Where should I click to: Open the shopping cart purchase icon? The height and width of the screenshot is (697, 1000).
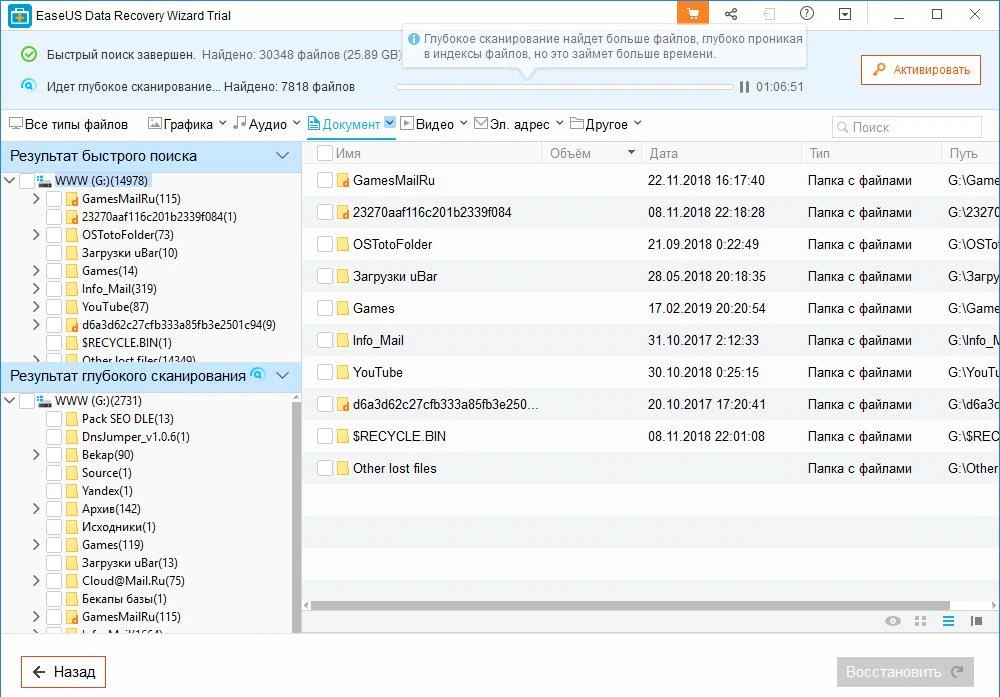coord(692,14)
